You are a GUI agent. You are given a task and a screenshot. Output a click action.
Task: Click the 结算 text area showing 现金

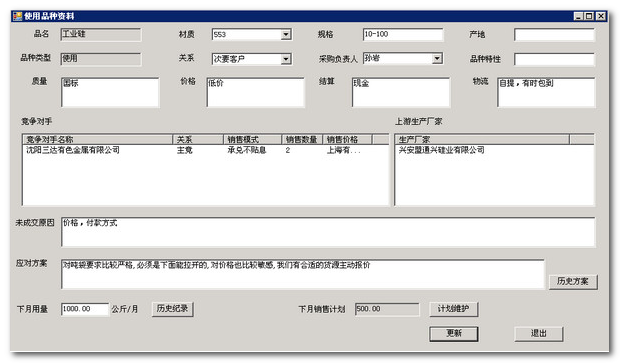tap(401, 92)
